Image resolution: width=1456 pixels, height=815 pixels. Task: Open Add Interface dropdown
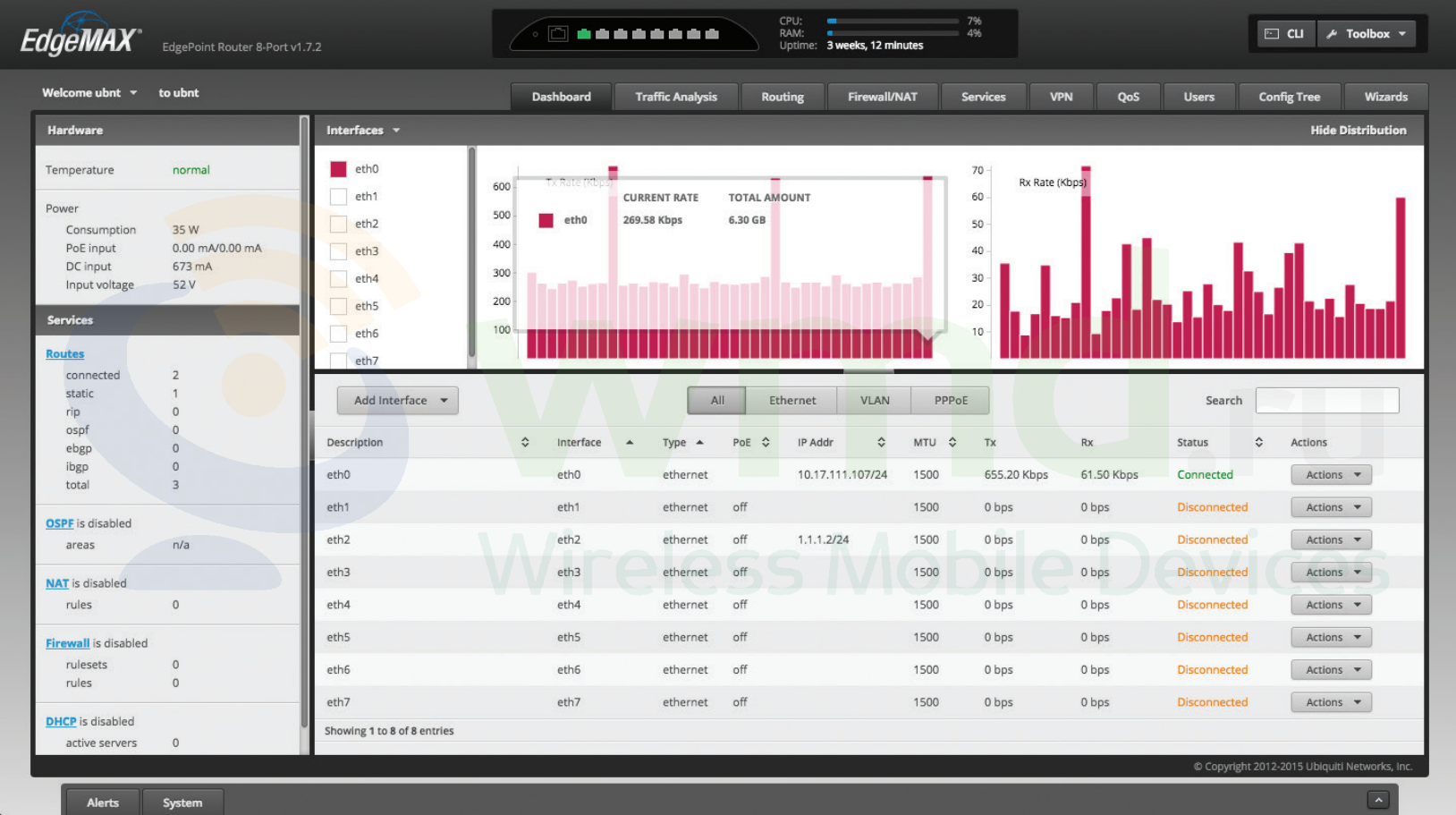[398, 401]
